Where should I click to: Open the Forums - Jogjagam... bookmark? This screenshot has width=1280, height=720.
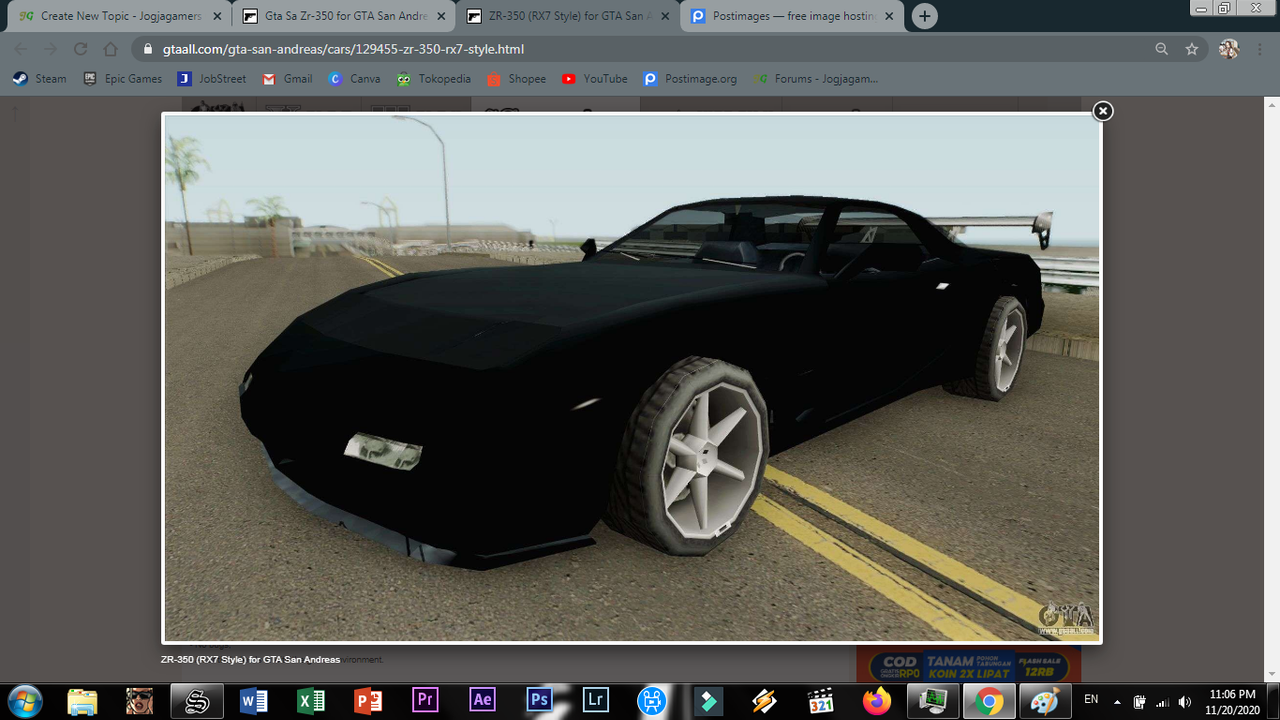tap(816, 79)
